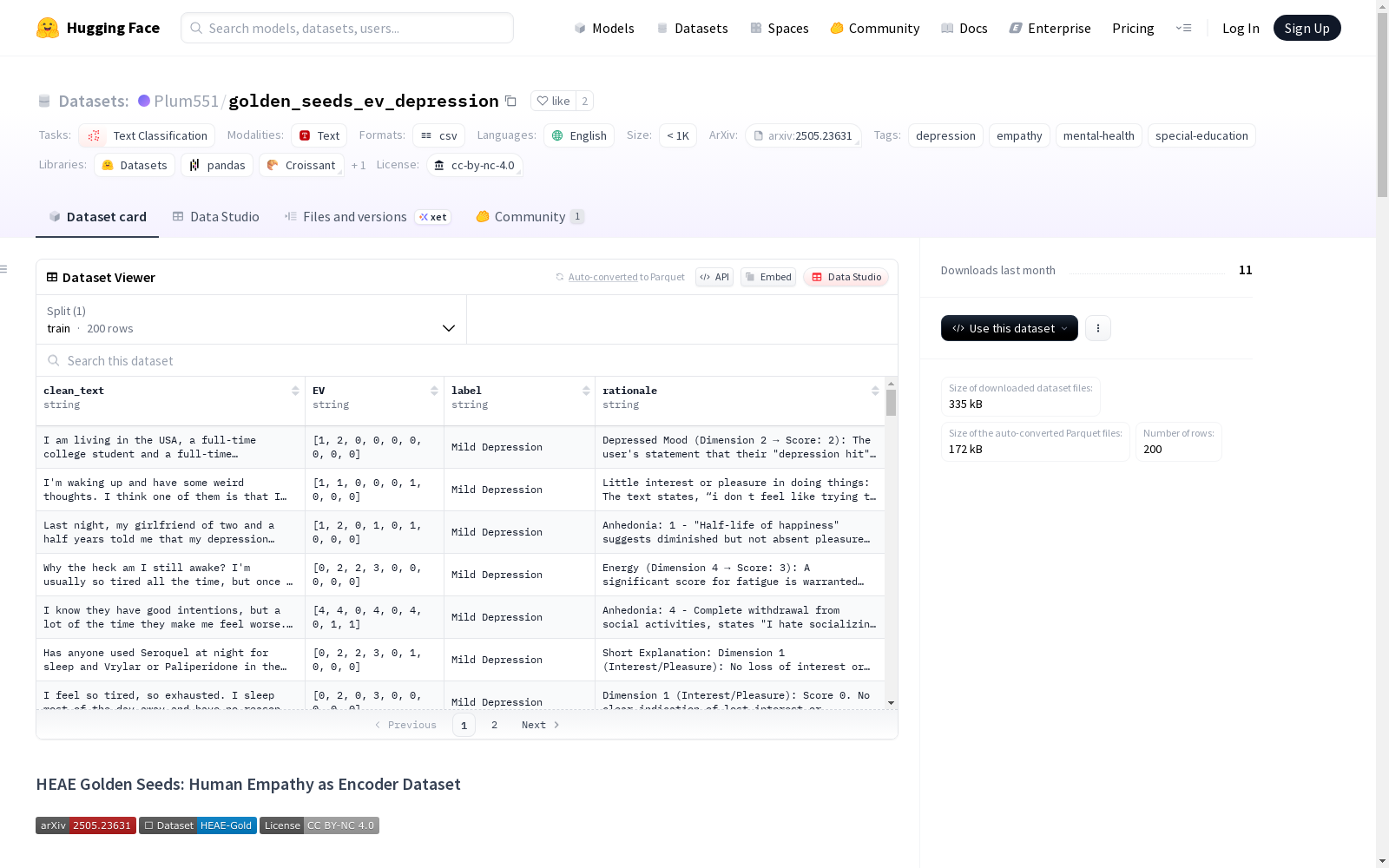The width and height of the screenshot is (1389, 868).
Task: Click the Embed button
Action: (768, 277)
